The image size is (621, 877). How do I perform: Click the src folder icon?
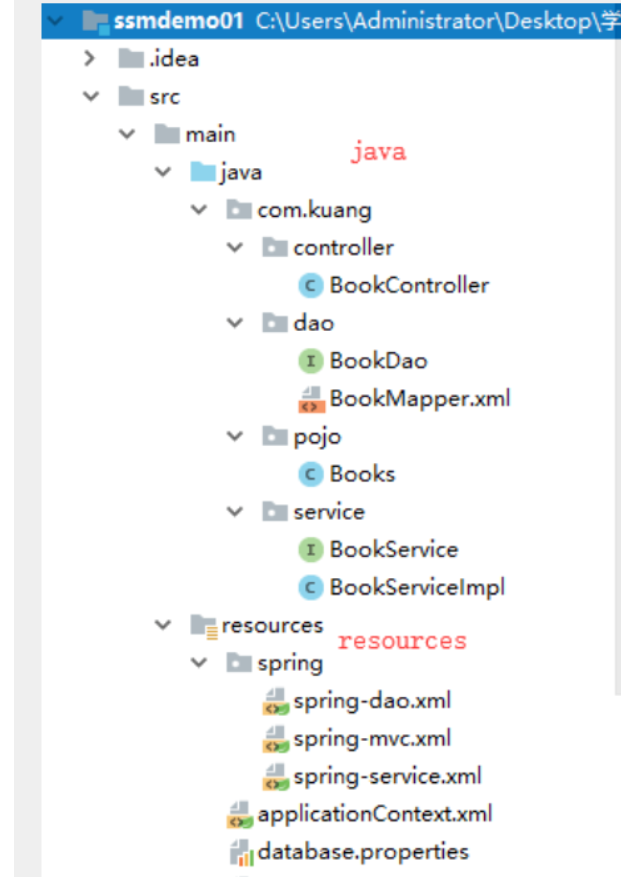point(131,96)
